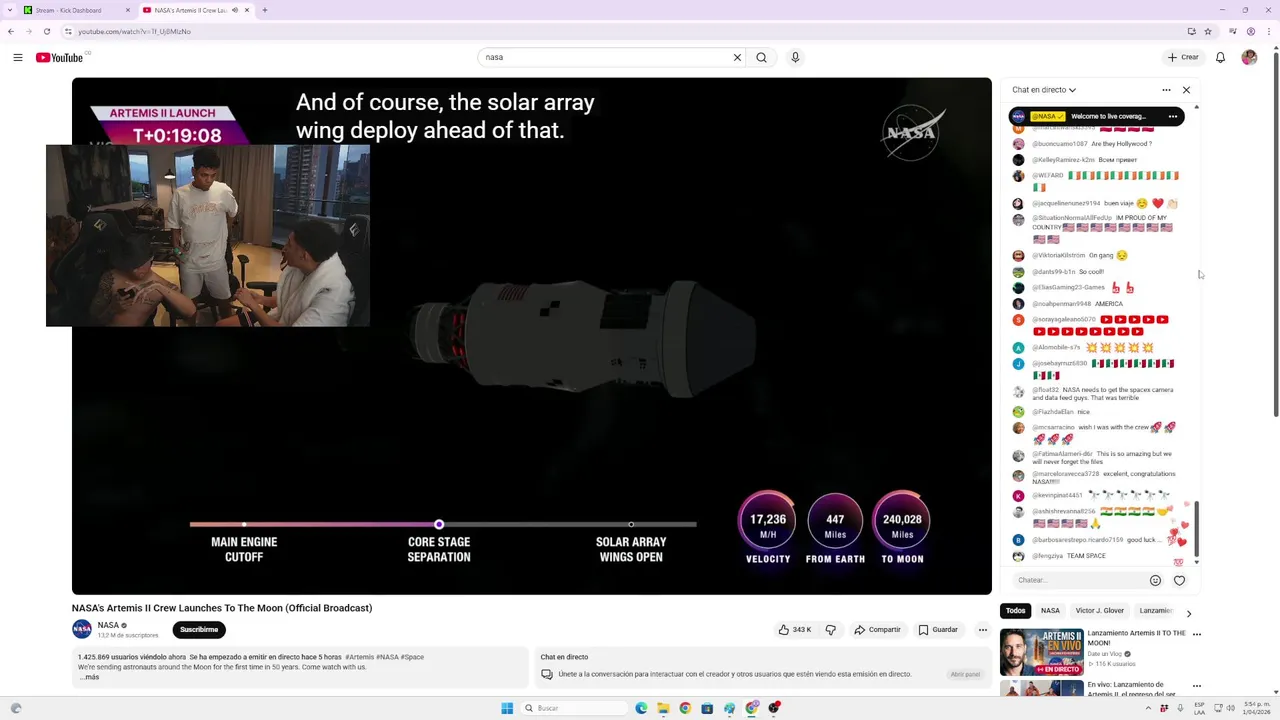Click the Solar Array Wings Open marker
Screen dimensions: 1280x720
click(x=631, y=524)
